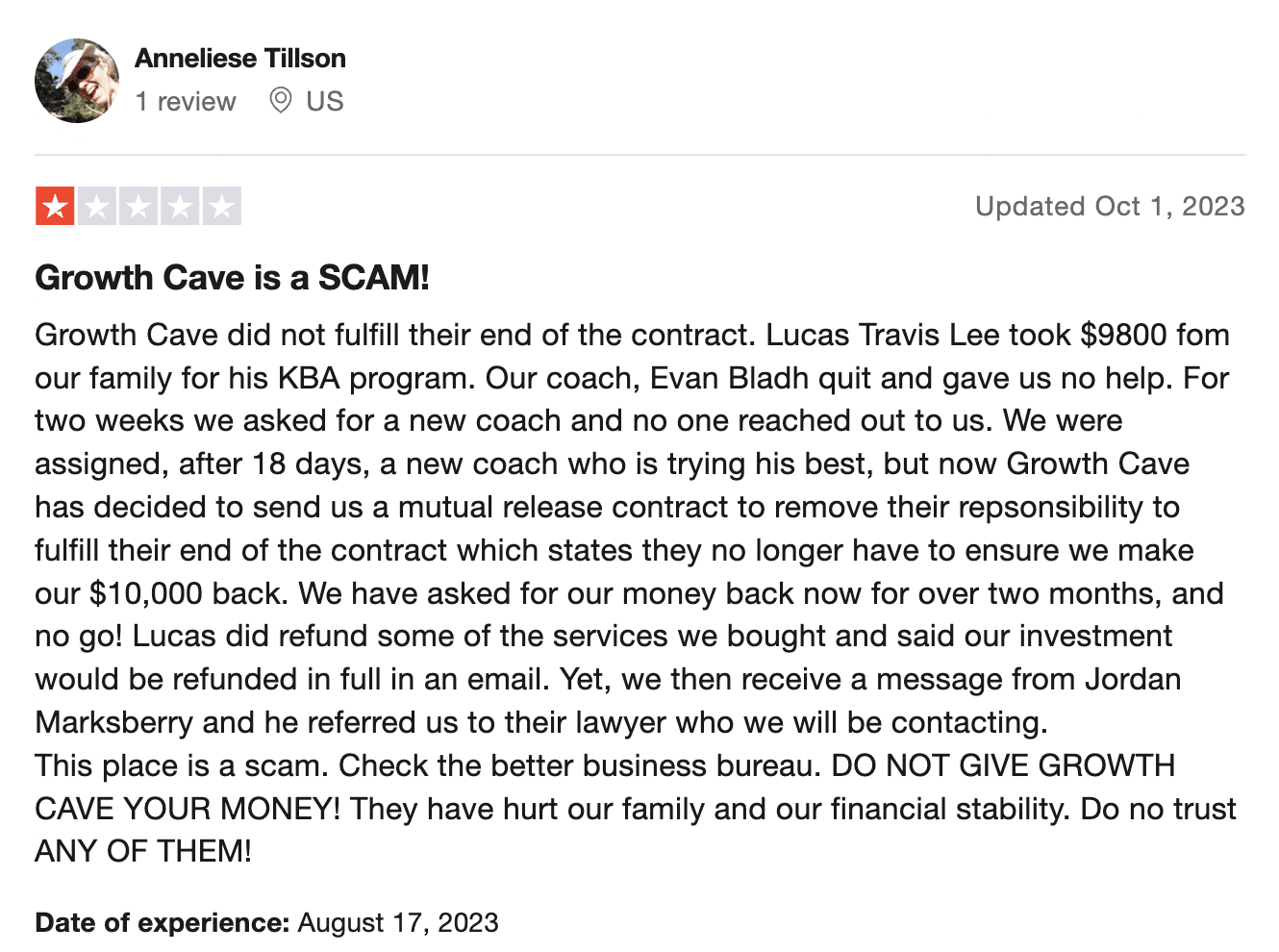
Task: Click the fifth gray star
Action: 221,206
